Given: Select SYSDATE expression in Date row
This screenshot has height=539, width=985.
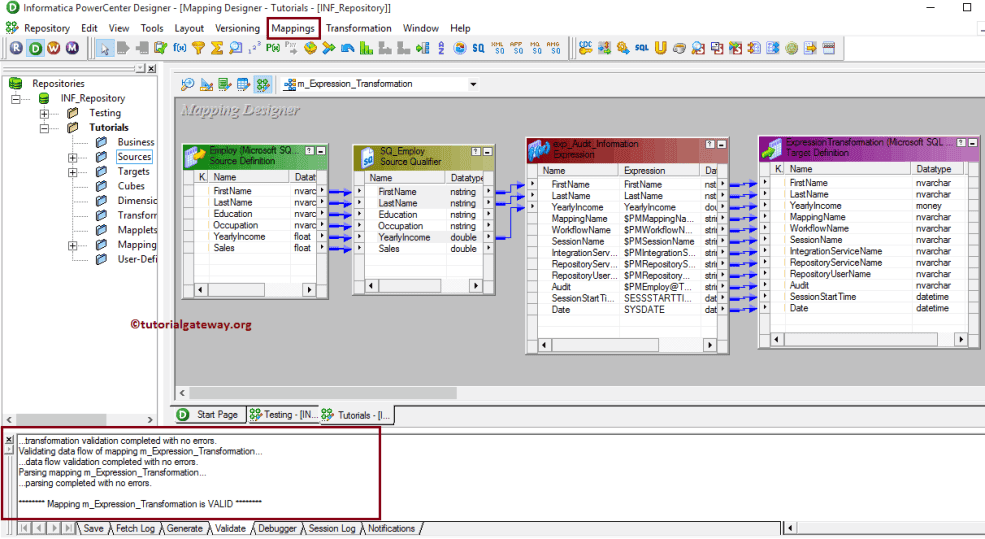Looking at the screenshot, I should click(644, 310).
